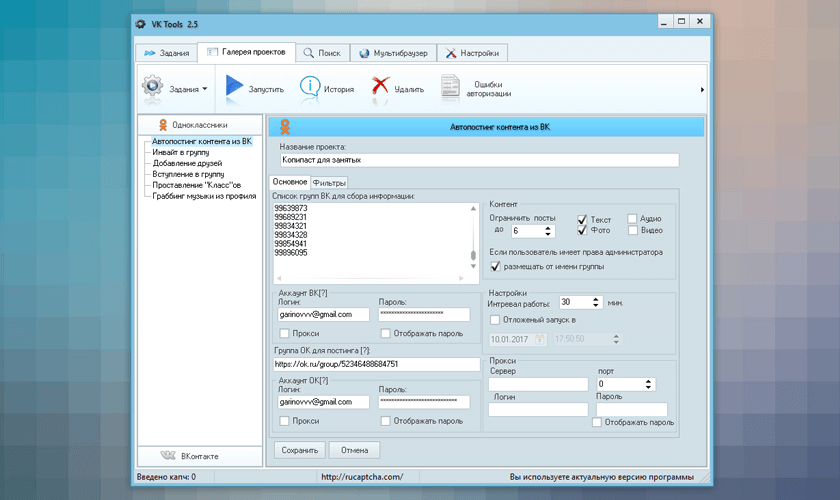Uncheck the Текст content checkbox

582,219
